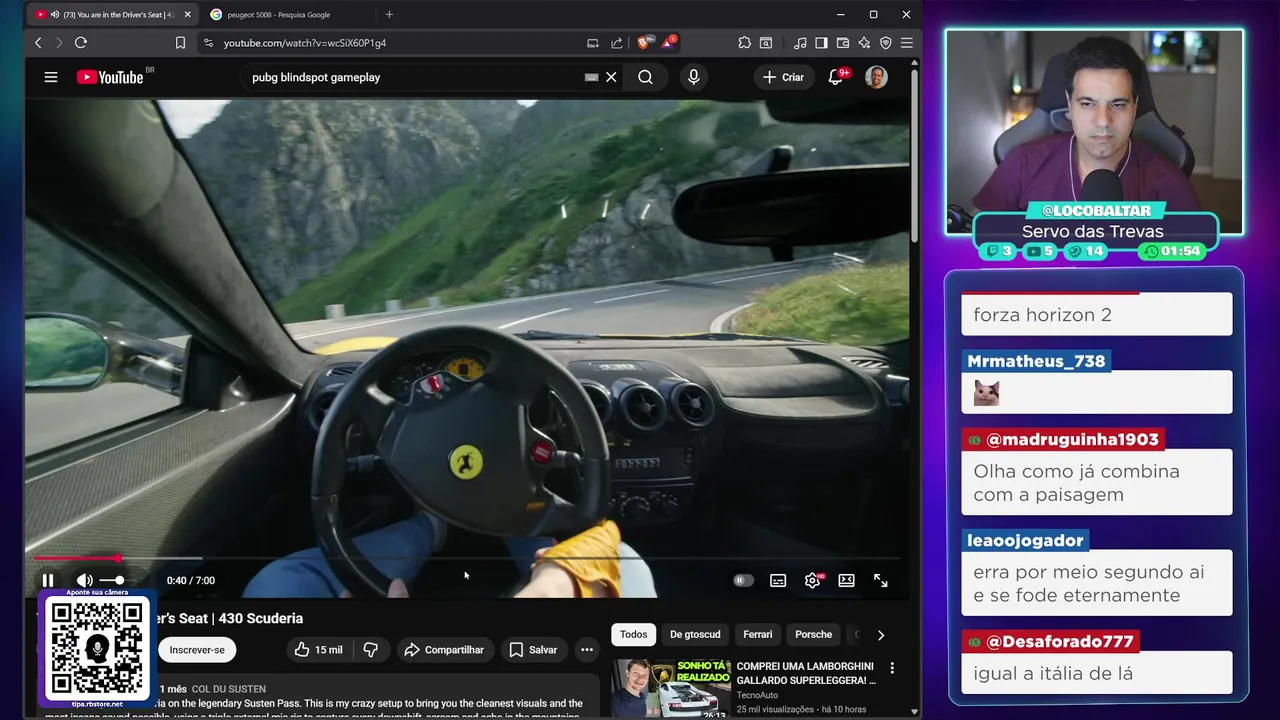Screen dimensions: 1280x720
Task: Toggle the autoplay switch in player
Action: pos(743,580)
